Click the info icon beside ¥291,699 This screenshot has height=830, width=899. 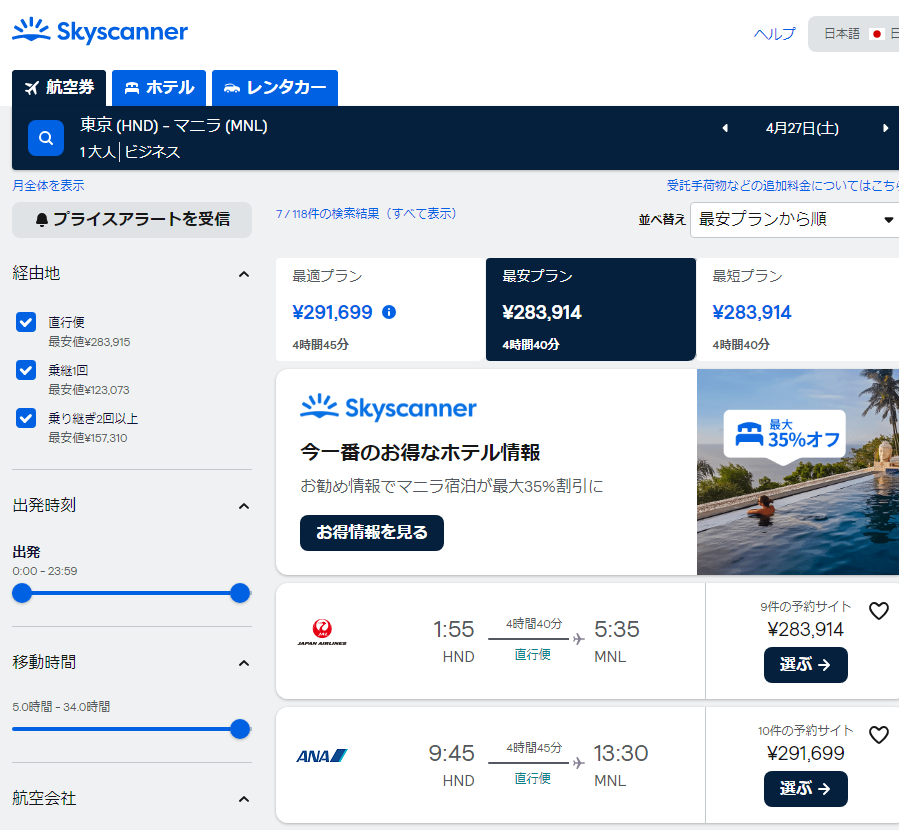click(x=389, y=312)
